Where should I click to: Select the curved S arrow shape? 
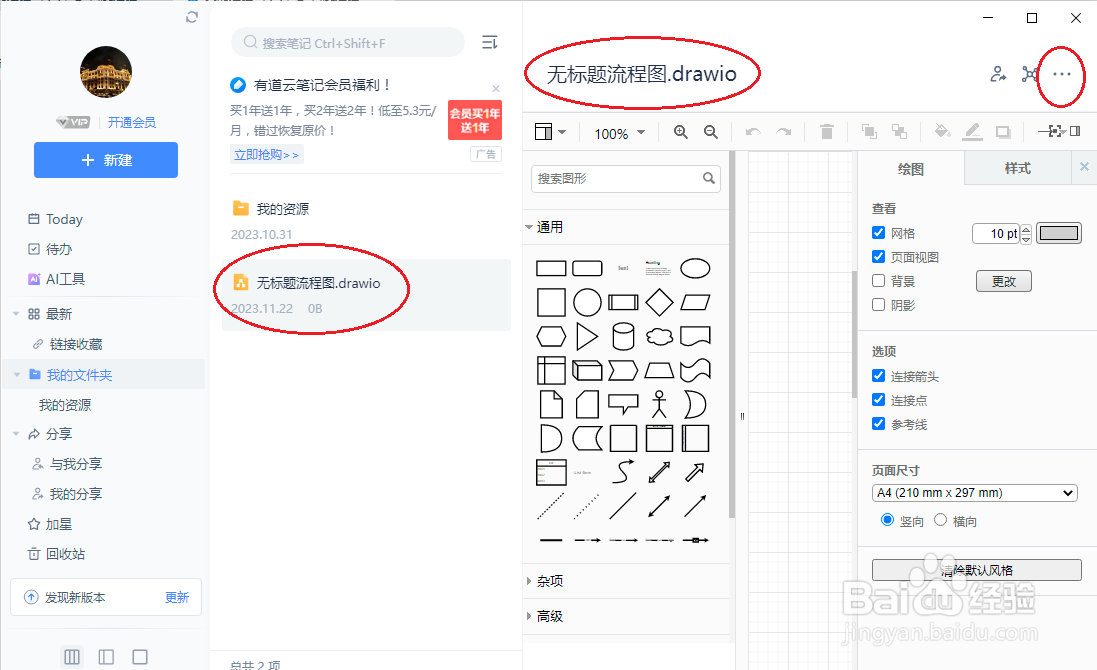623,471
